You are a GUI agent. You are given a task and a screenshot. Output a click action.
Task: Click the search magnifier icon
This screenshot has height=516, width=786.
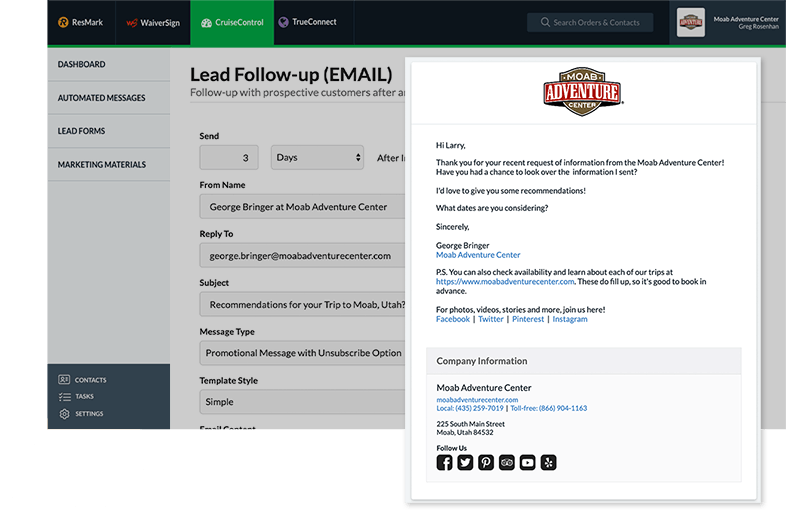[545, 23]
